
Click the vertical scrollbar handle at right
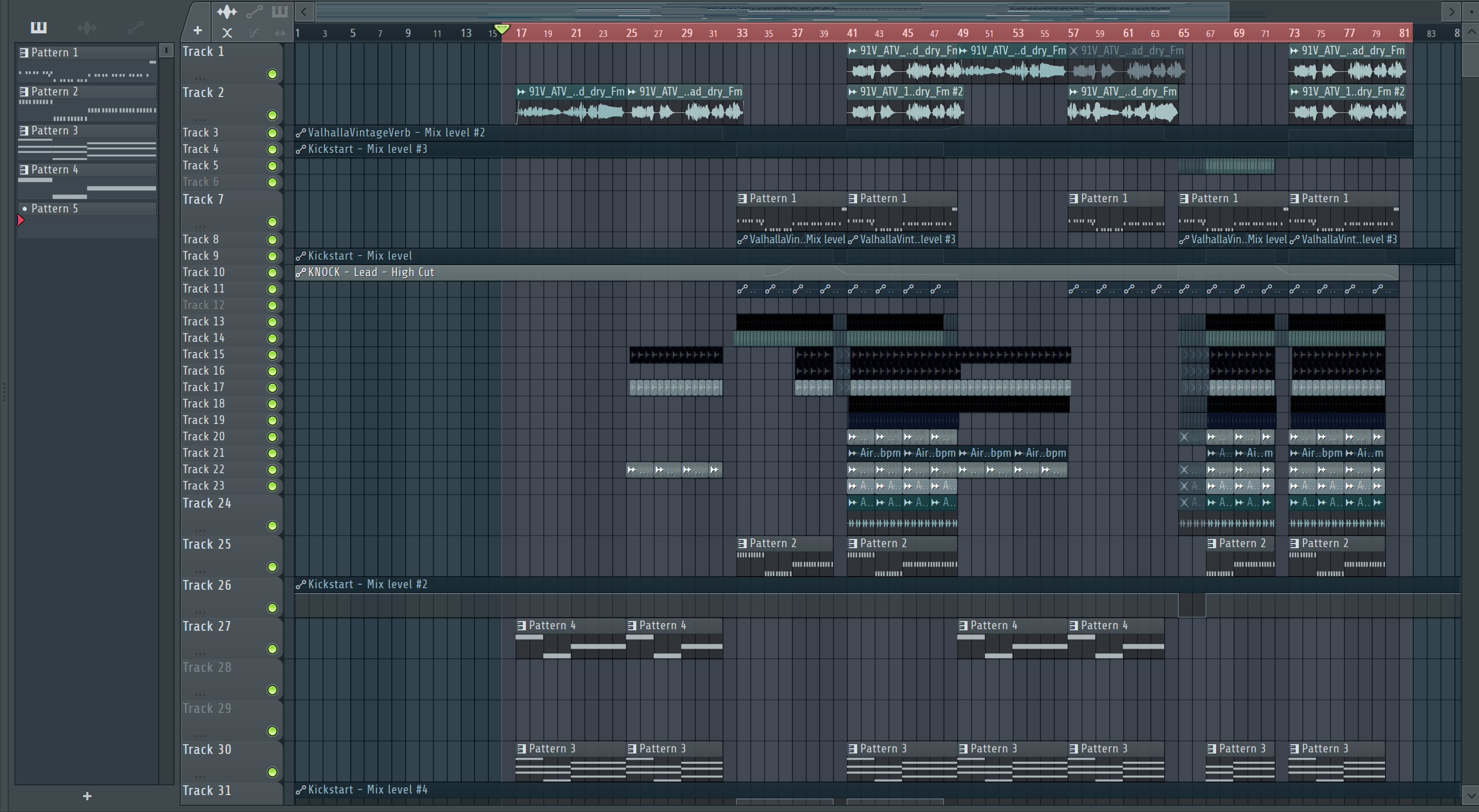(1470, 59)
